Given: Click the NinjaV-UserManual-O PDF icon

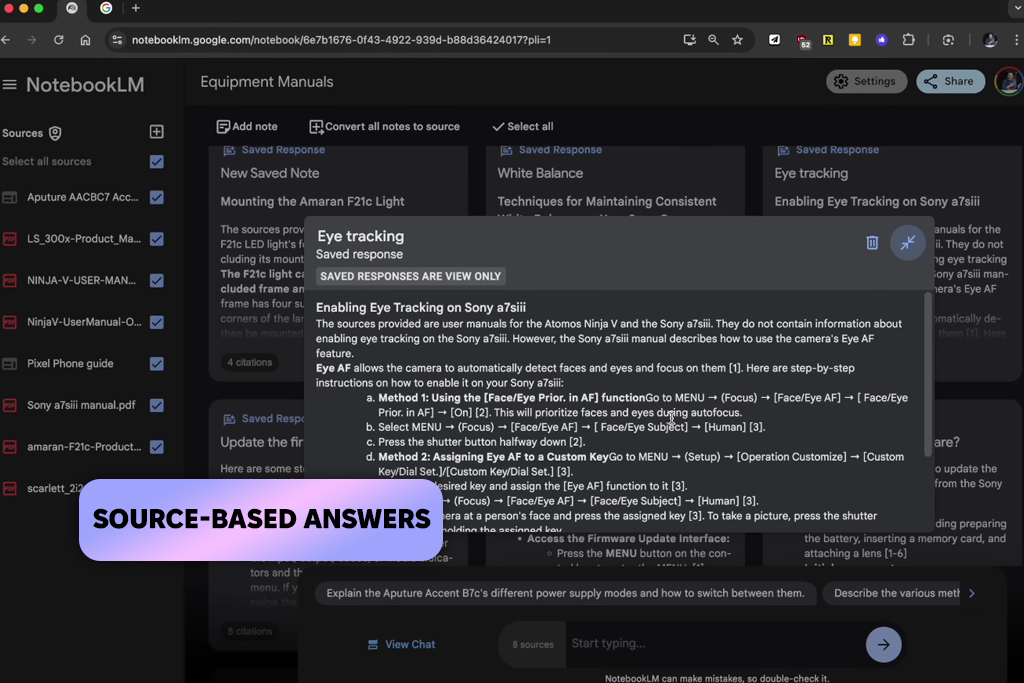Looking at the screenshot, I should pyautogui.click(x=10, y=322).
